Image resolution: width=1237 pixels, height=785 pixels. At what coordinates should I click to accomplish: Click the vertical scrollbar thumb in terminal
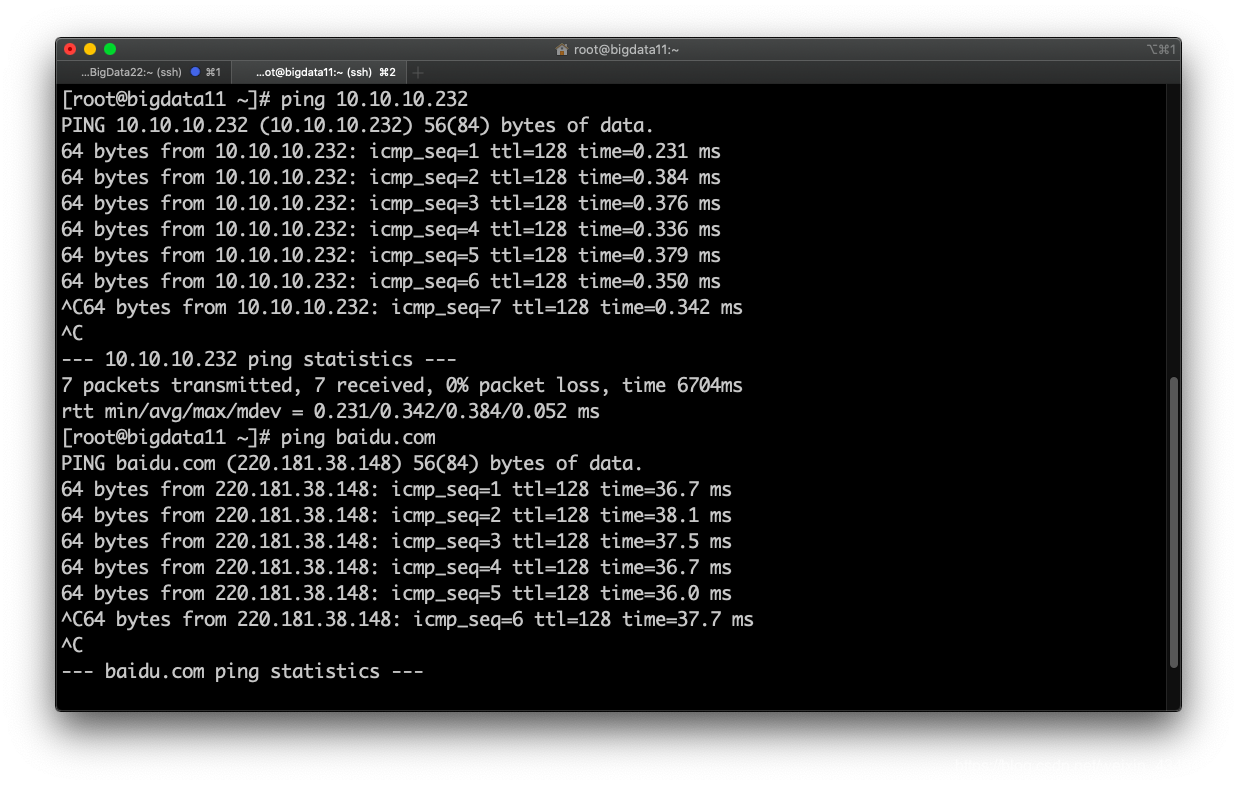(1174, 521)
